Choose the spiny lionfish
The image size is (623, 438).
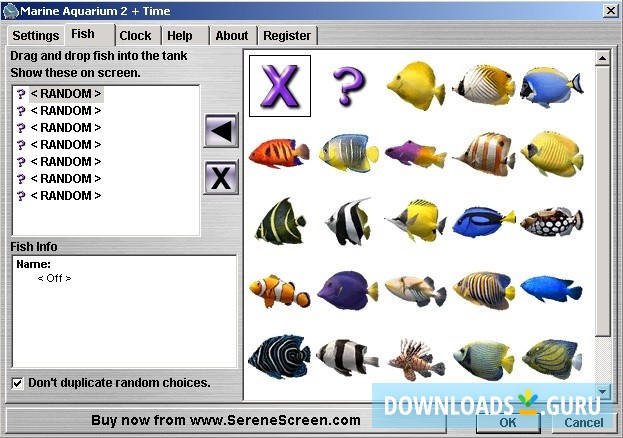416,360
